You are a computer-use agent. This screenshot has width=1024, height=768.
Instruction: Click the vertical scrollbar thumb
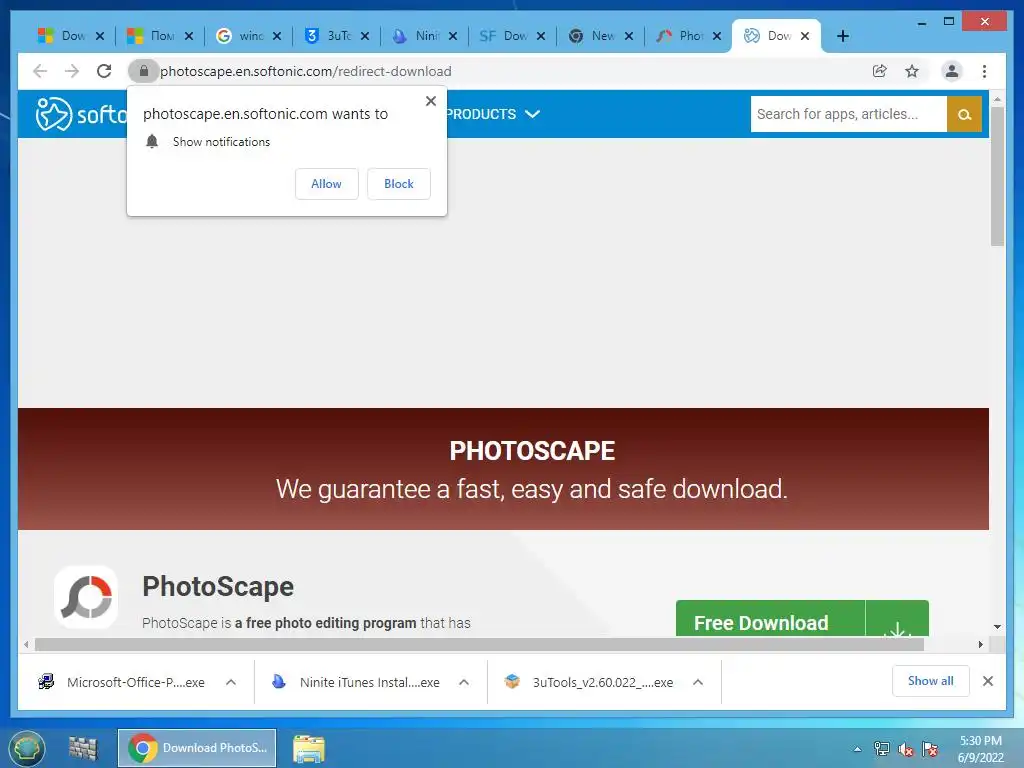[997, 176]
